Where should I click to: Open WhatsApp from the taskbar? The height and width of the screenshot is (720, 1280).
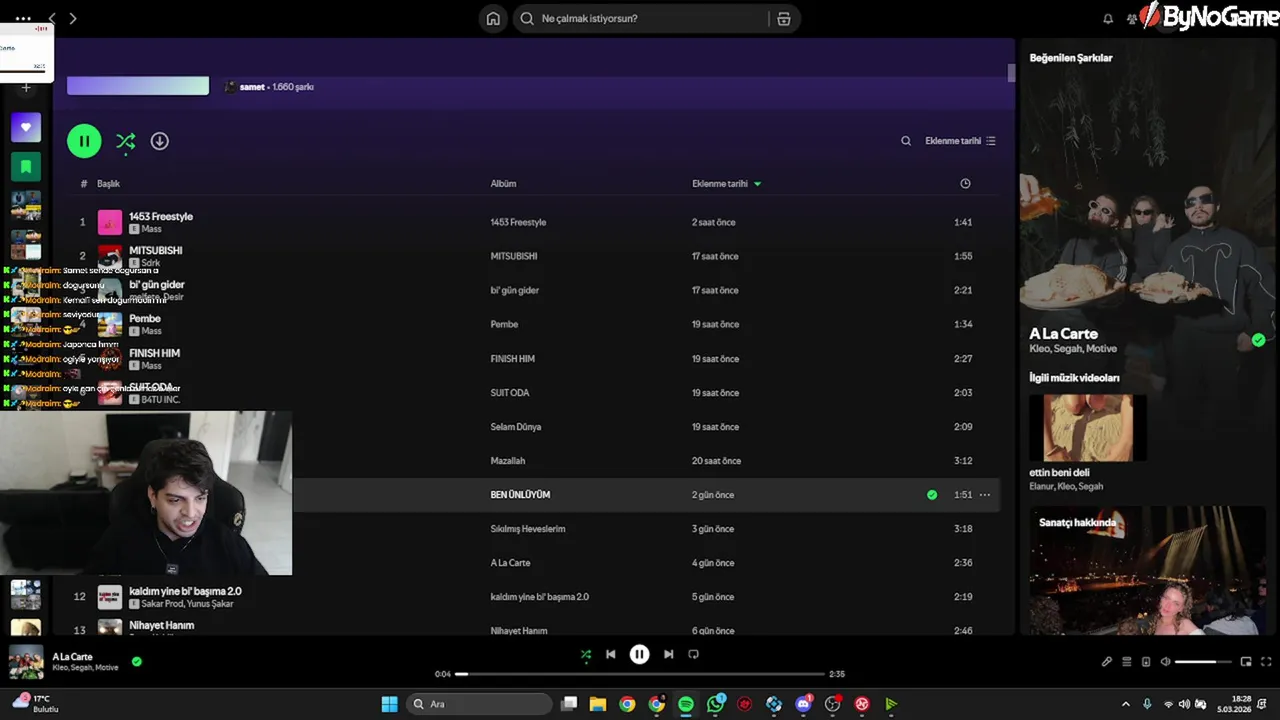click(x=715, y=704)
